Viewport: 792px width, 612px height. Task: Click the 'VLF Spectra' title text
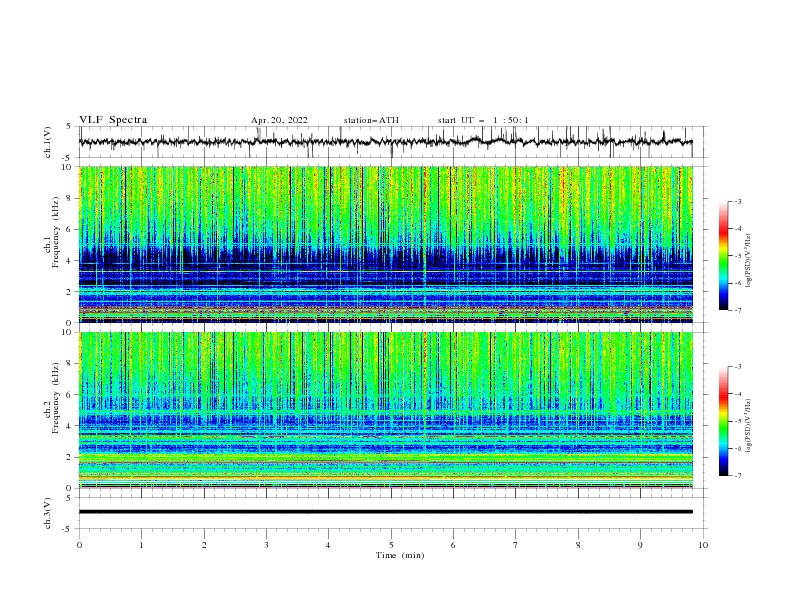(113, 120)
